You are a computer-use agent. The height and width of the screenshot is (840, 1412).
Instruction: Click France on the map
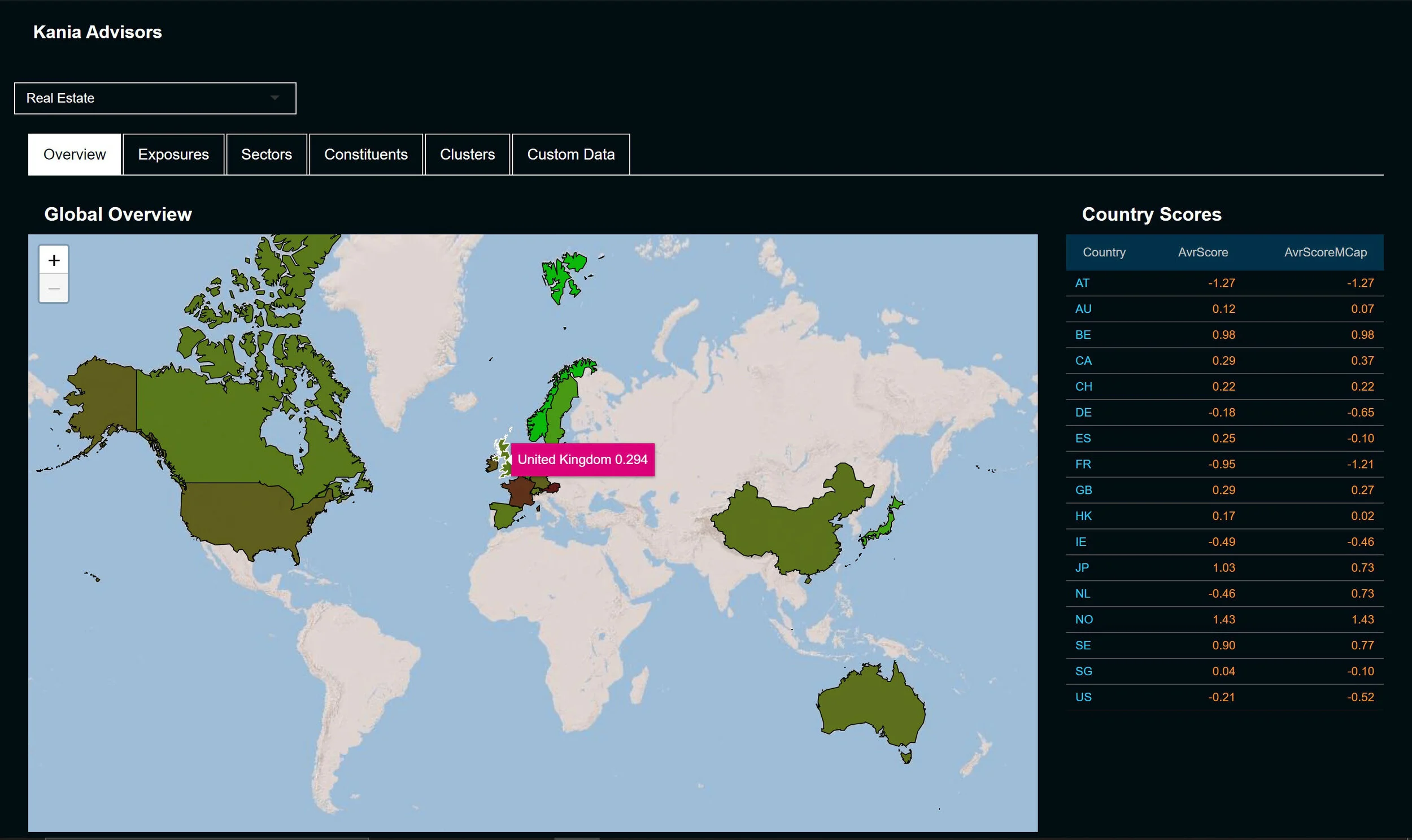(520, 492)
